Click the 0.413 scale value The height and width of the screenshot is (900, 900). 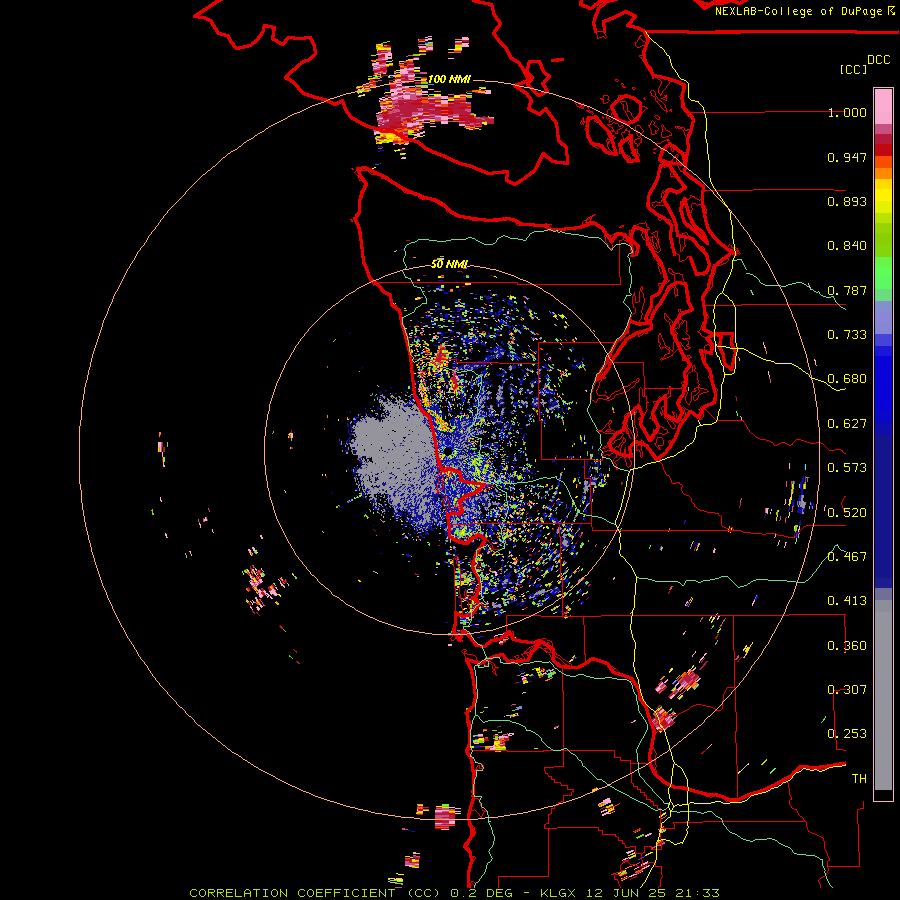pos(847,601)
